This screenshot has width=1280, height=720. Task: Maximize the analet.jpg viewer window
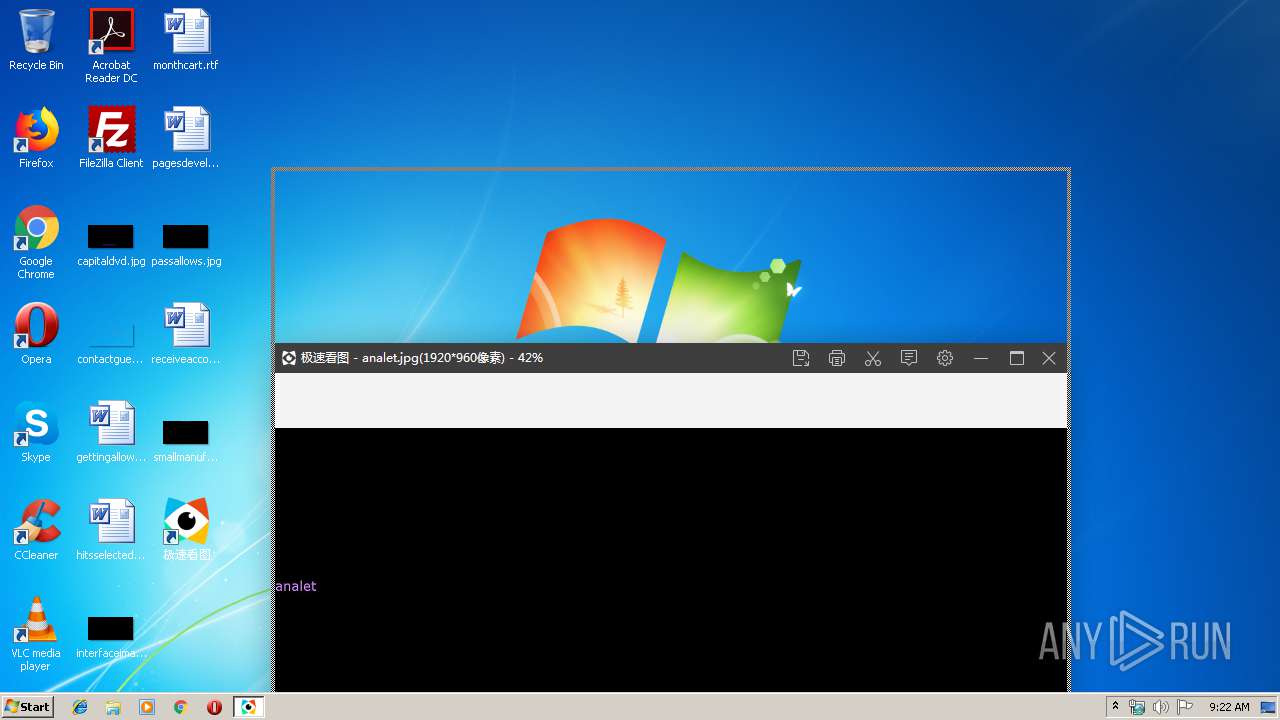point(1017,358)
